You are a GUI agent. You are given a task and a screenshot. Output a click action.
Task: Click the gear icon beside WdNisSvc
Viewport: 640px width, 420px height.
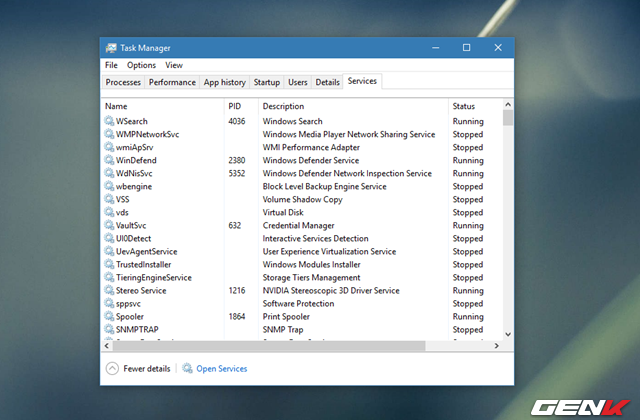tap(109, 173)
